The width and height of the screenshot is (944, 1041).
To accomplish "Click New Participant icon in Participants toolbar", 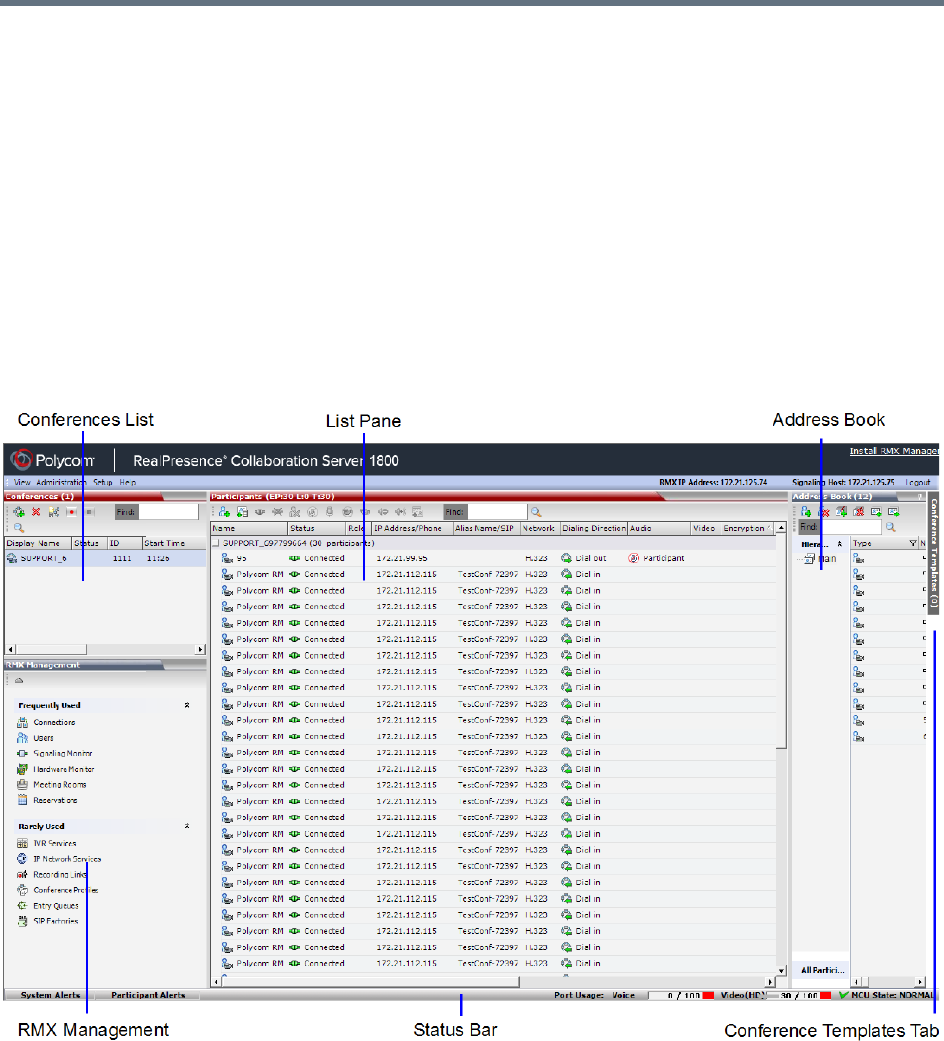I will point(224,512).
